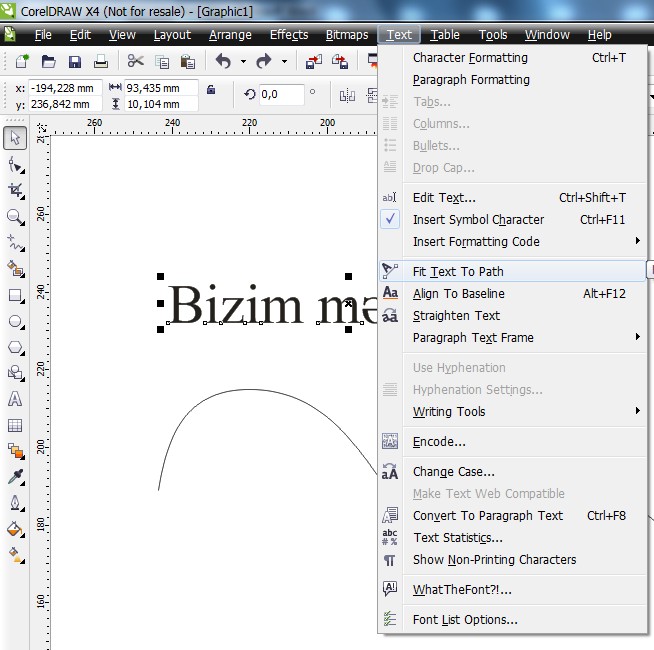Expand Insert Formatting Code submenu
The width and height of the screenshot is (654, 650).
pyautogui.click(x=637, y=241)
